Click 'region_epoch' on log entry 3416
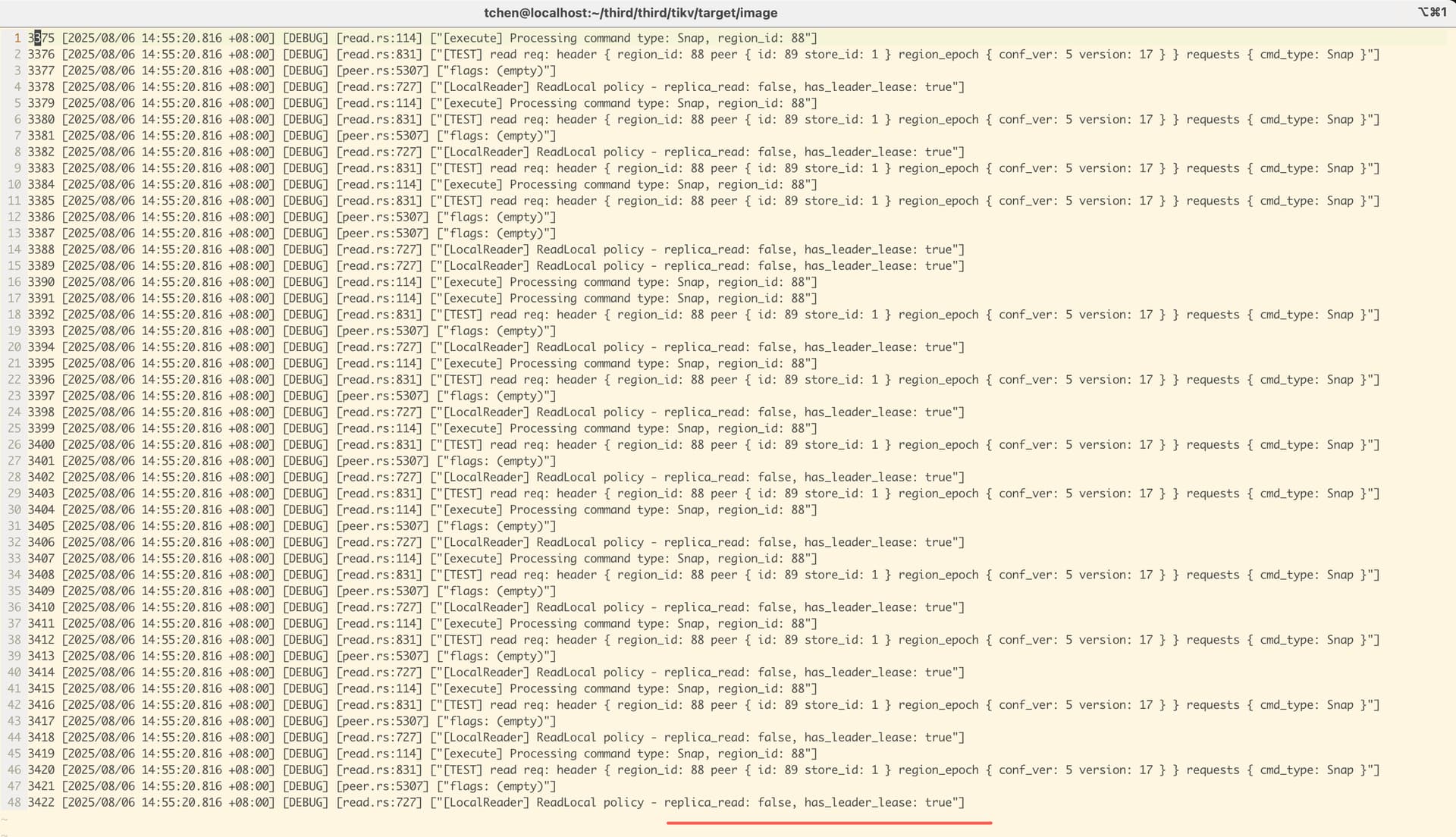Screen dimensions: 1456x837 tap(938, 705)
